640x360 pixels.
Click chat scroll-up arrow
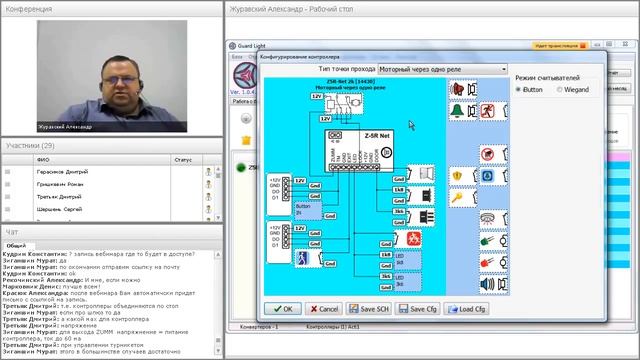pyautogui.click(x=218, y=255)
